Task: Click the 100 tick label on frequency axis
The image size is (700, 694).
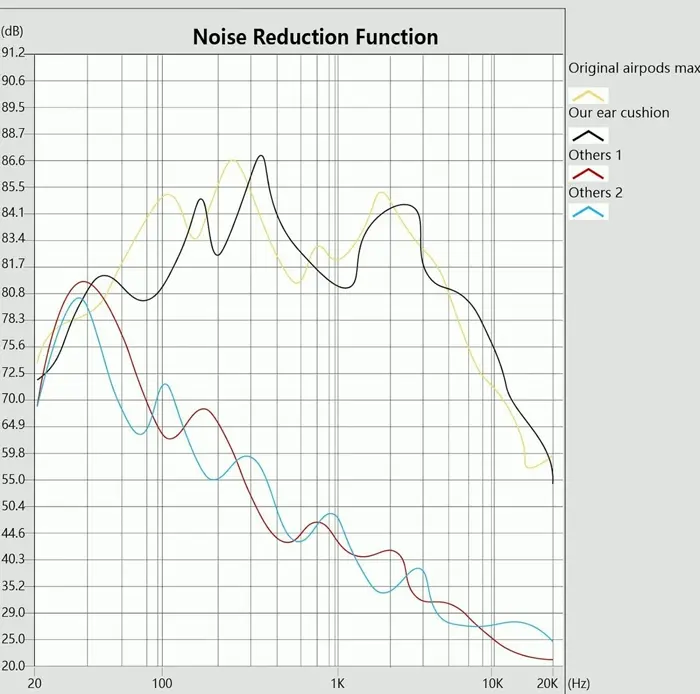Action: click(162, 683)
